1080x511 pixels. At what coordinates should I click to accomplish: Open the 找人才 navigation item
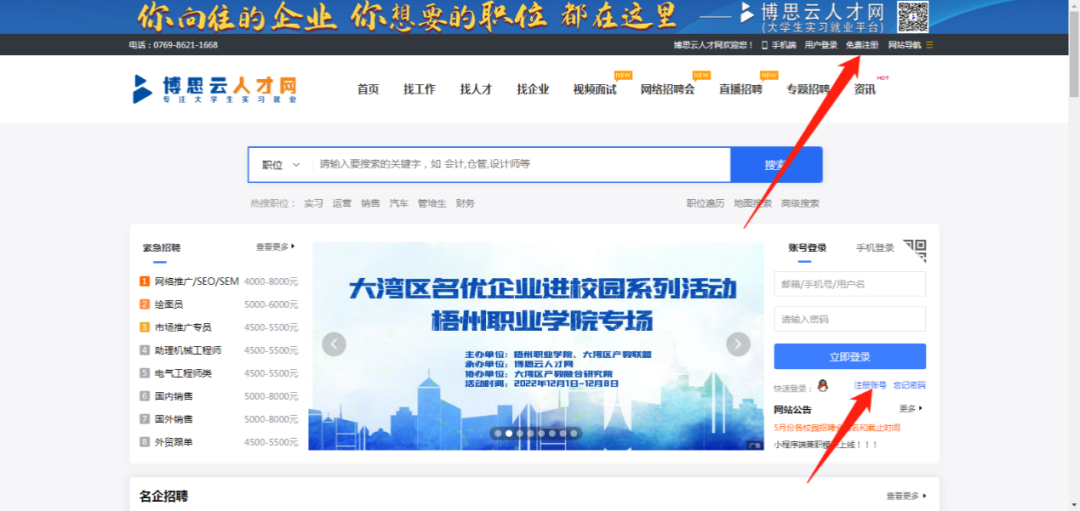tap(476, 89)
